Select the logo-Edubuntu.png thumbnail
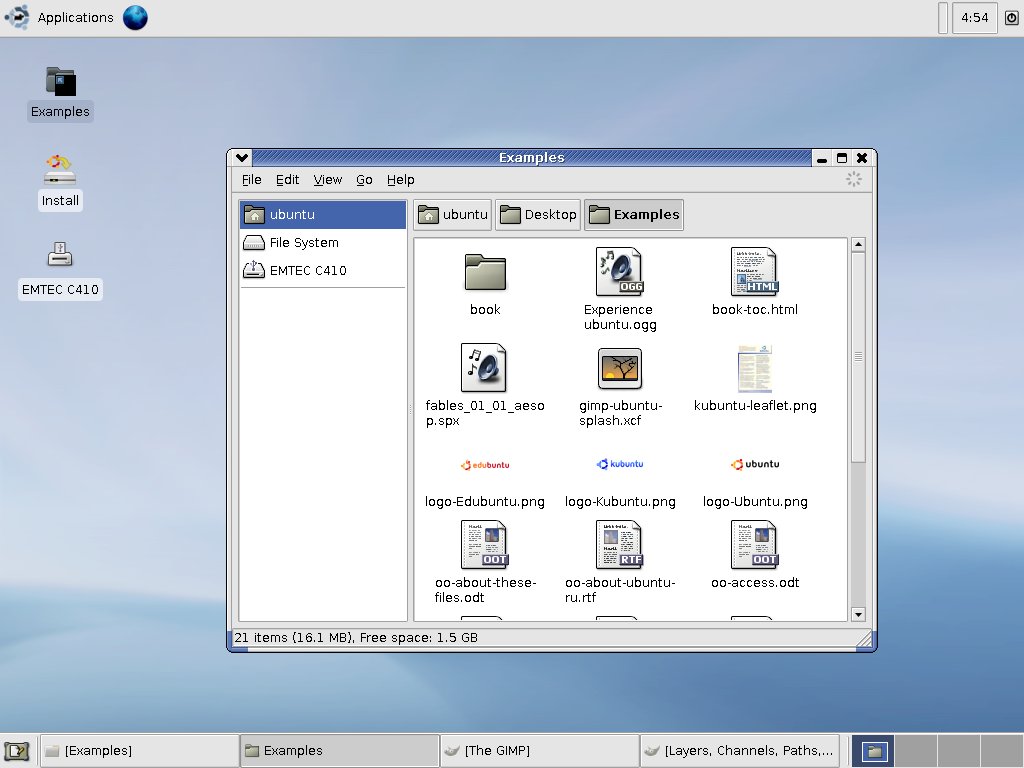Image resolution: width=1024 pixels, height=768 pixels. click(485, 465)
